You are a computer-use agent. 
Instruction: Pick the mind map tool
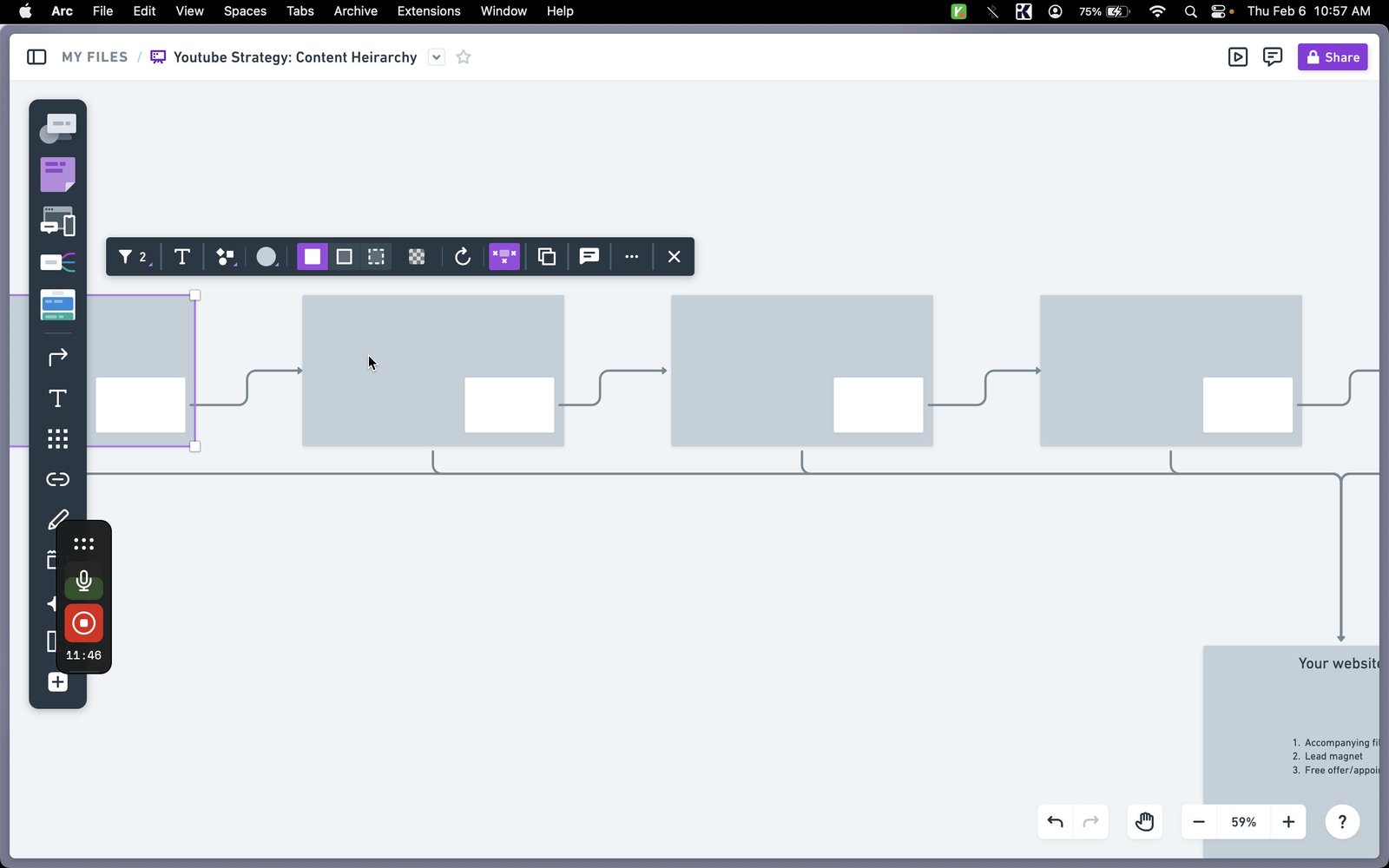[57, 262]
